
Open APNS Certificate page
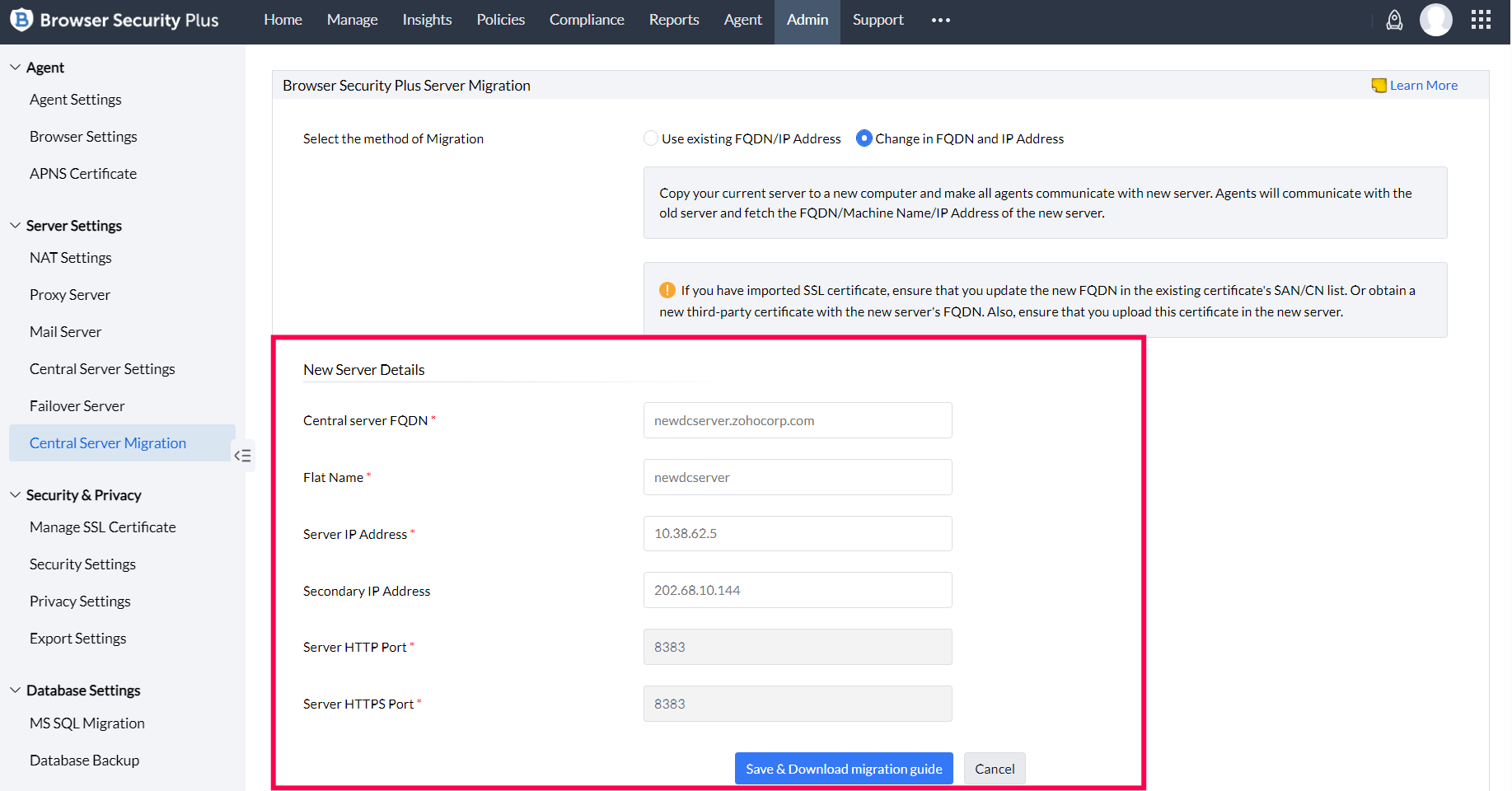(x=83, y=174)
